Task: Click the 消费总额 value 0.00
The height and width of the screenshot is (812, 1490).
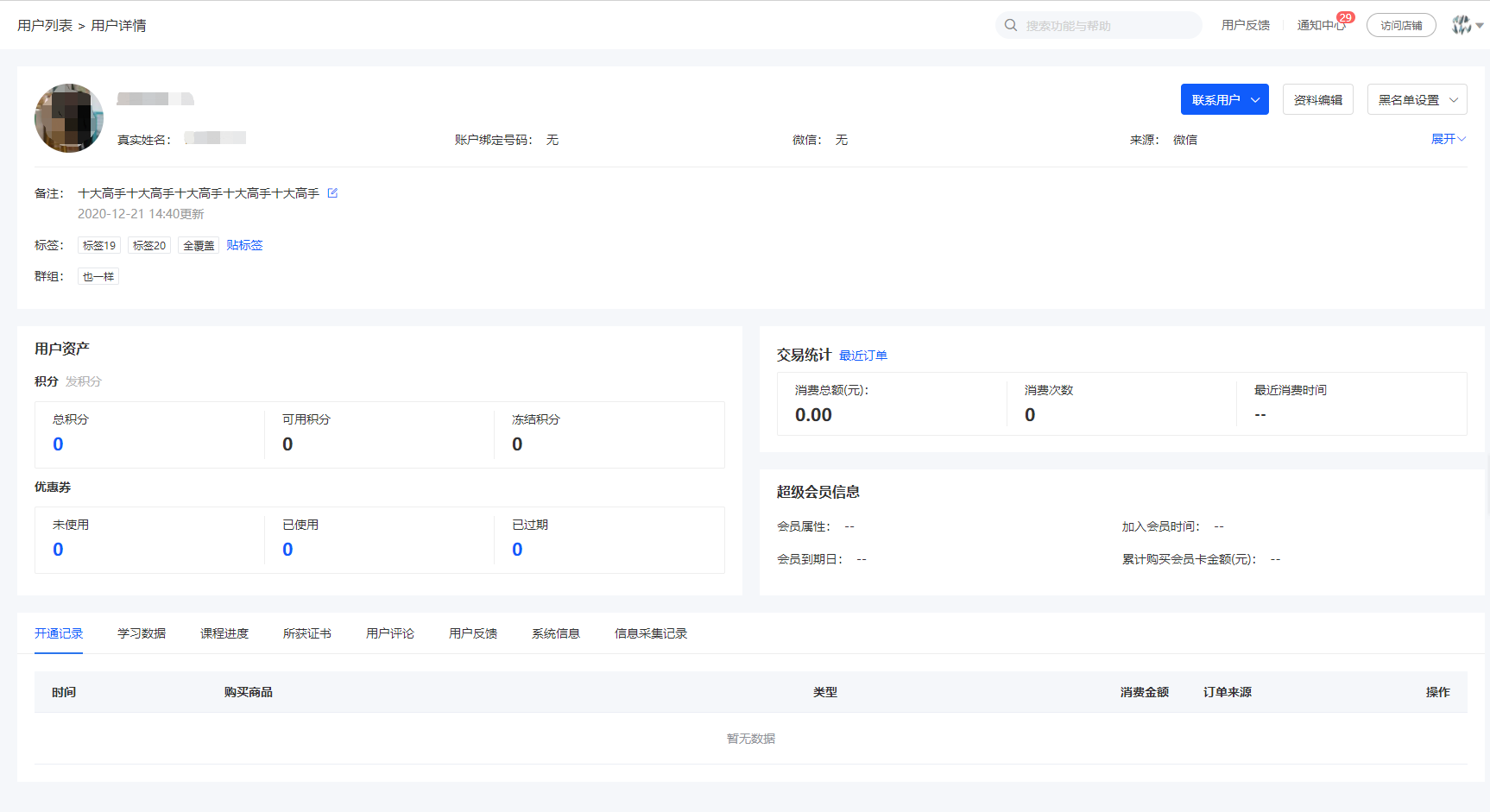Action: pyautogui.click(x=813, y=414)
